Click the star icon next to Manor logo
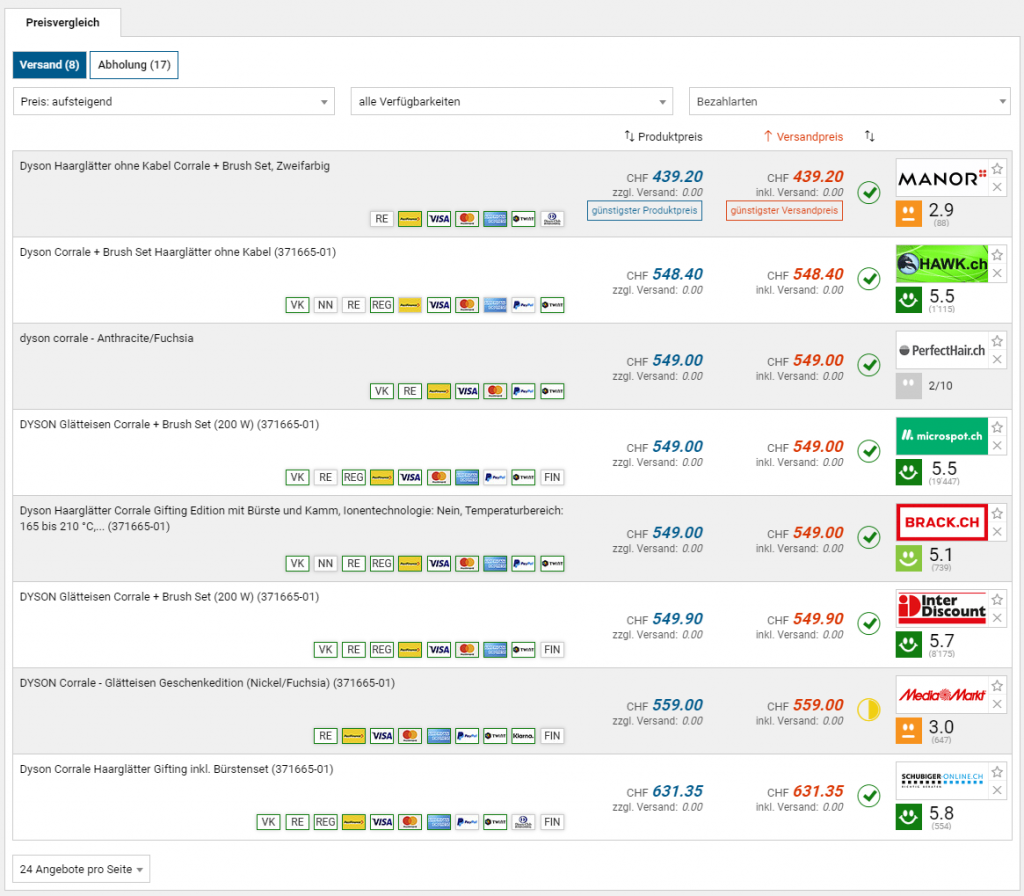Viewport: 1024px width, 896px height. click(x=997, y=169)
